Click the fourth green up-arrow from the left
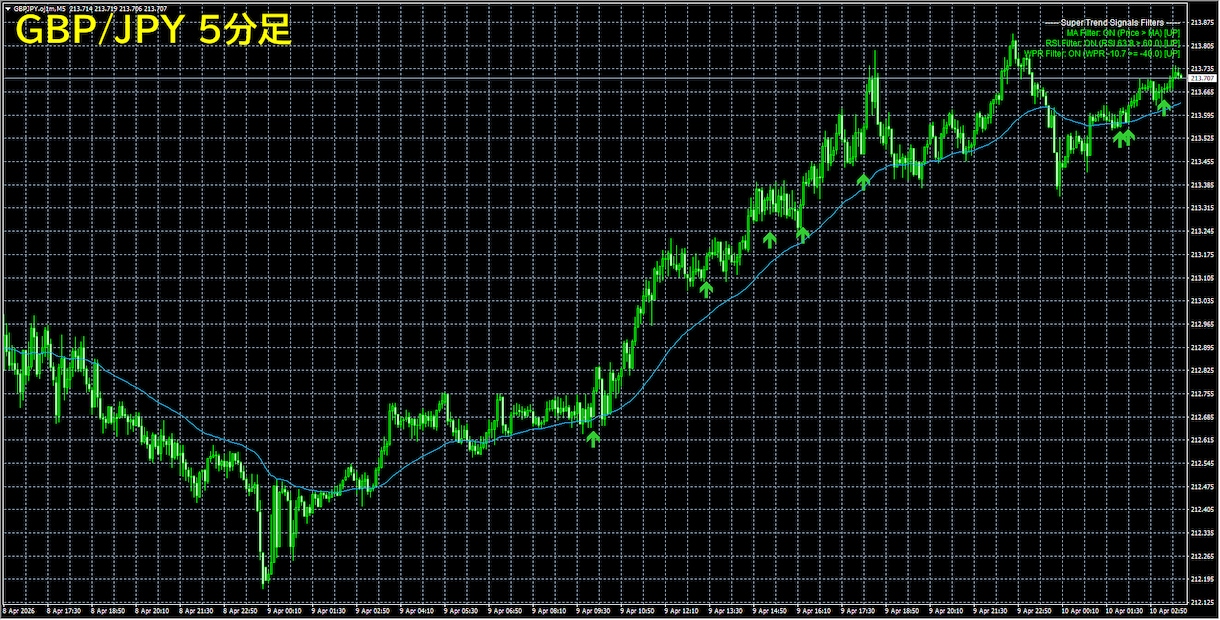The image size is (1220, 620). click(802, 235)
